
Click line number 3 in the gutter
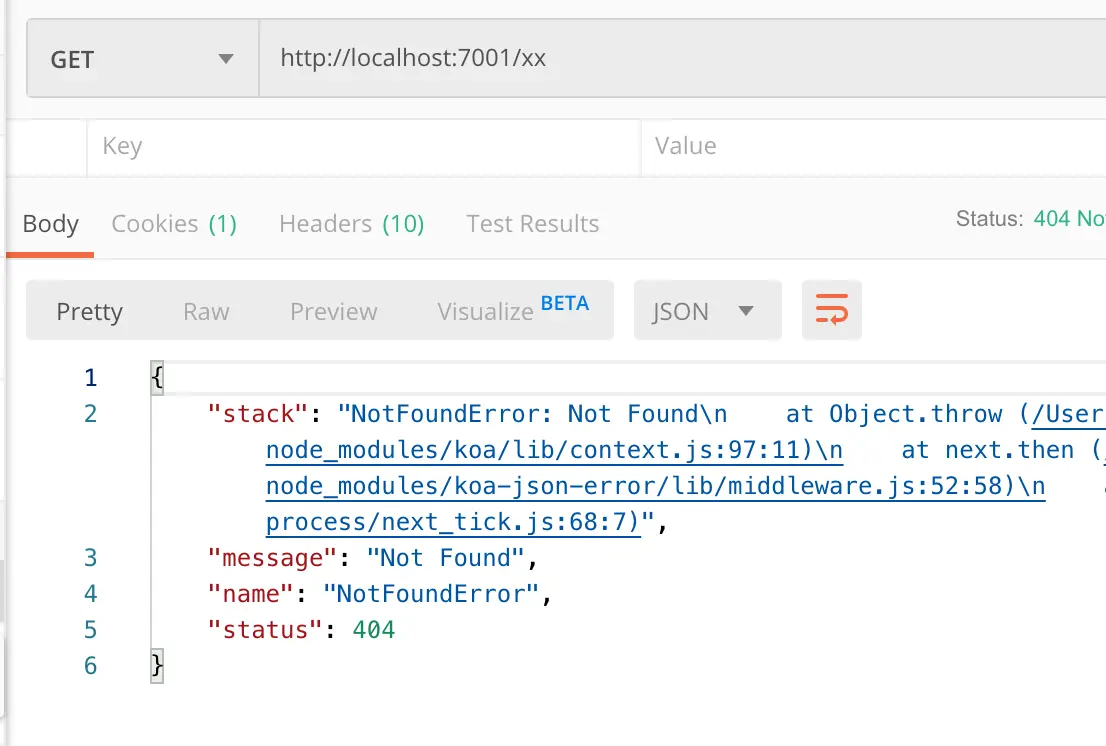pos(91,558)
